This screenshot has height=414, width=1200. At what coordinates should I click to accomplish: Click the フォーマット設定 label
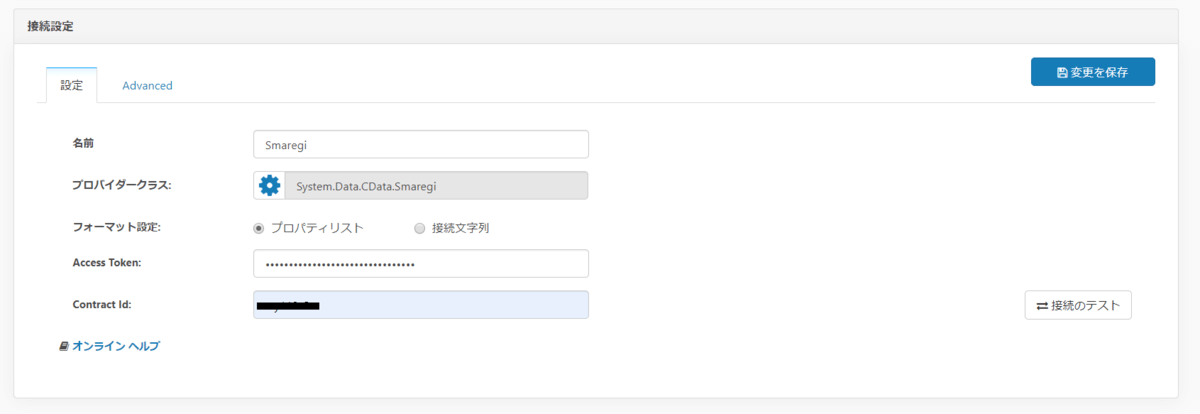pos(117,227)
